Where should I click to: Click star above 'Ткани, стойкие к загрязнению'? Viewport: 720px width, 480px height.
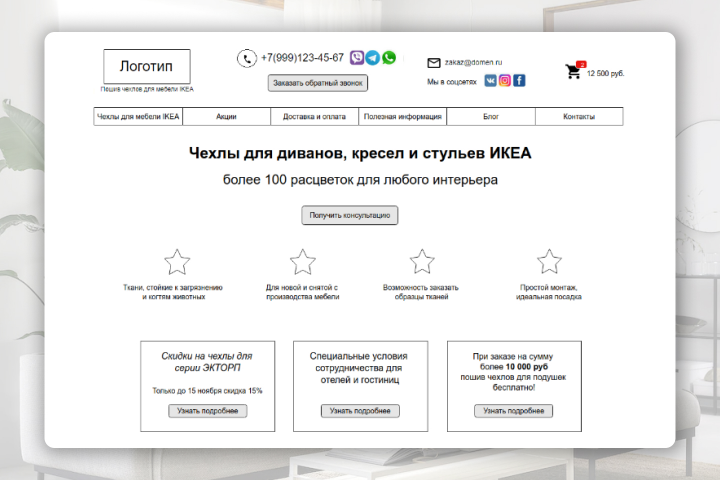click(x=177, y=262)
